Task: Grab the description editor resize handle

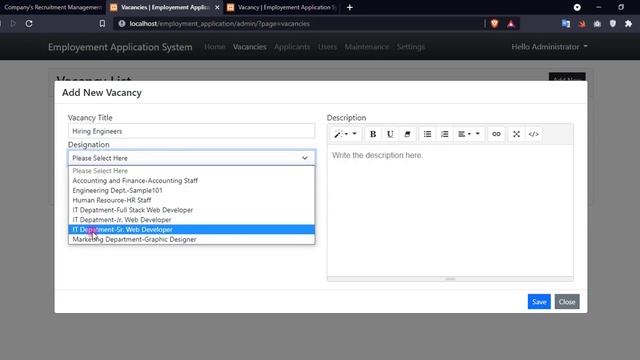Action: pyautogui.click(x=450, y=279)
